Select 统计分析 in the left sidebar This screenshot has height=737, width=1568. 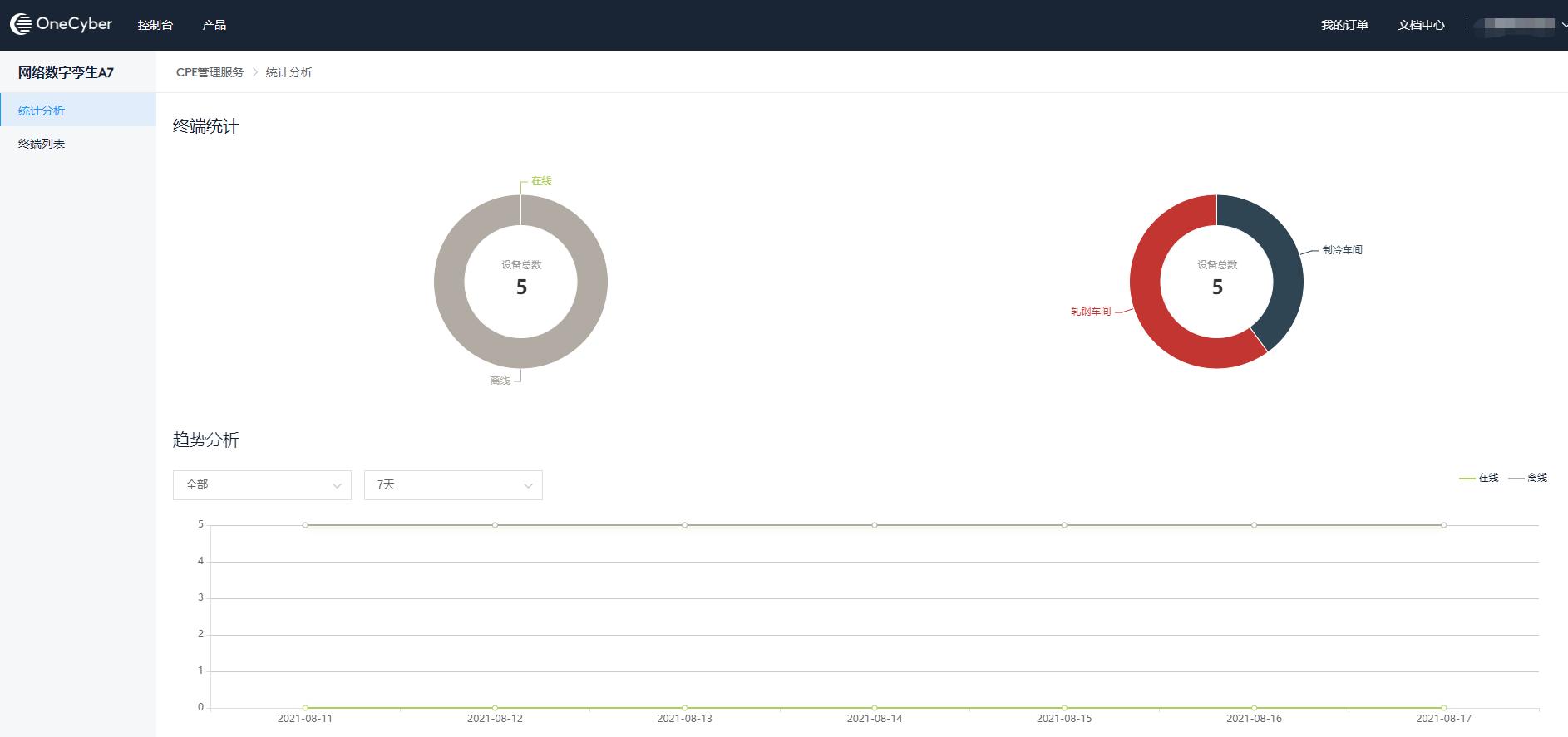42,111
